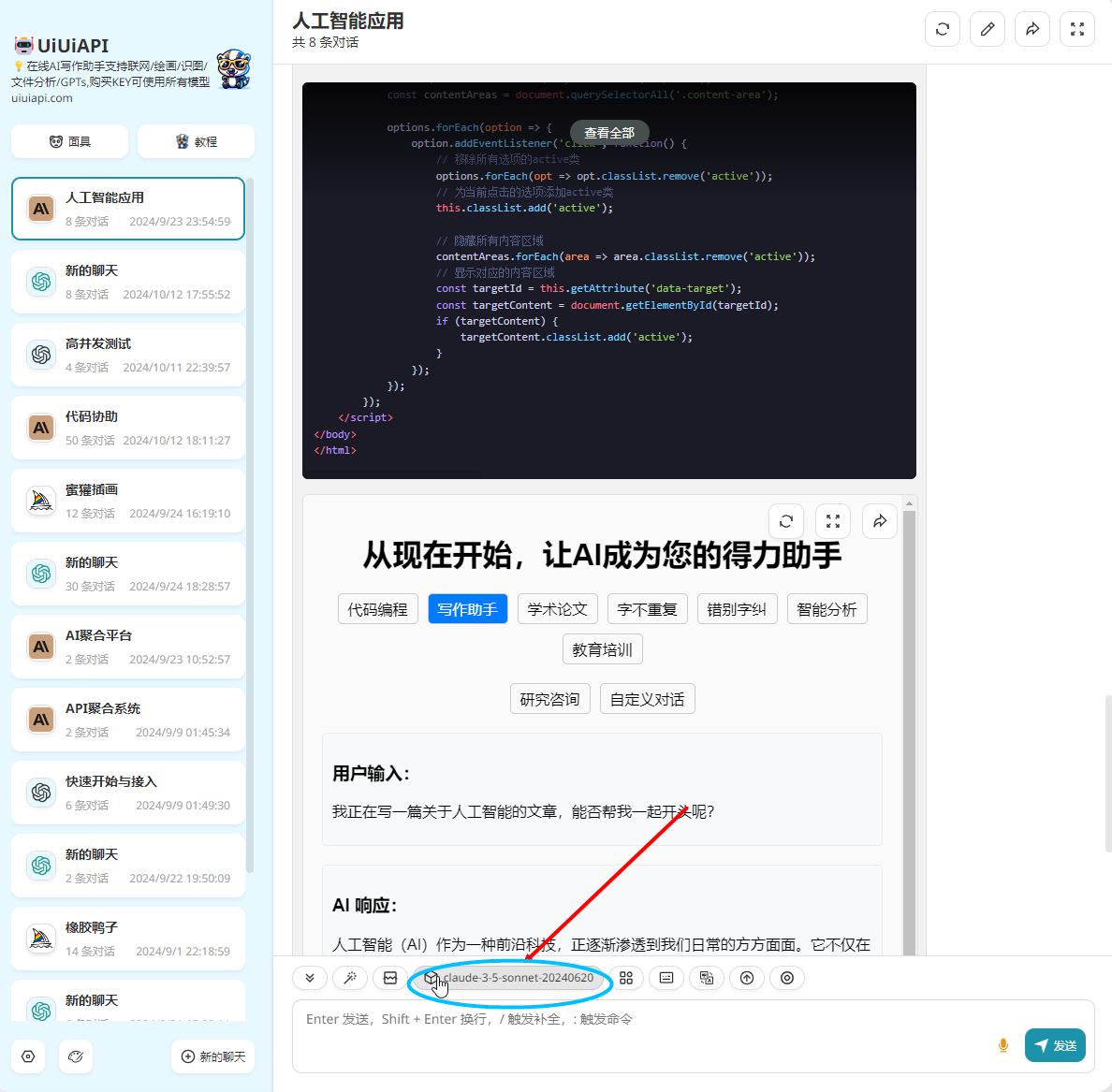Image resolution: width=1112 pixels, height=1092 pixels.
Task: Toggle fullscreen from the top header
Action: coord(1077,29)
